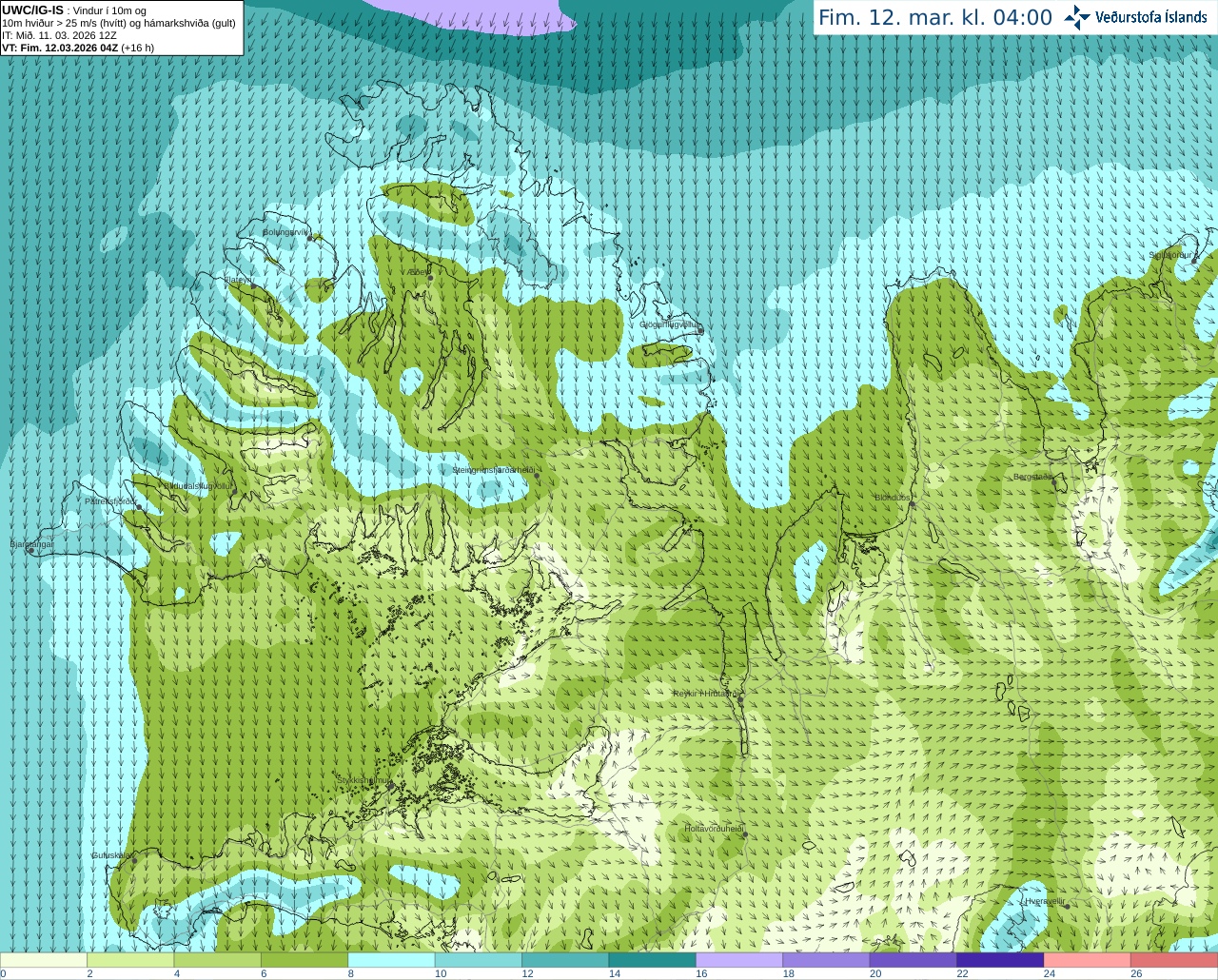Click the Veðurstofa Íslands name text
The image size is (1218, 980).
click(1151, 17)
